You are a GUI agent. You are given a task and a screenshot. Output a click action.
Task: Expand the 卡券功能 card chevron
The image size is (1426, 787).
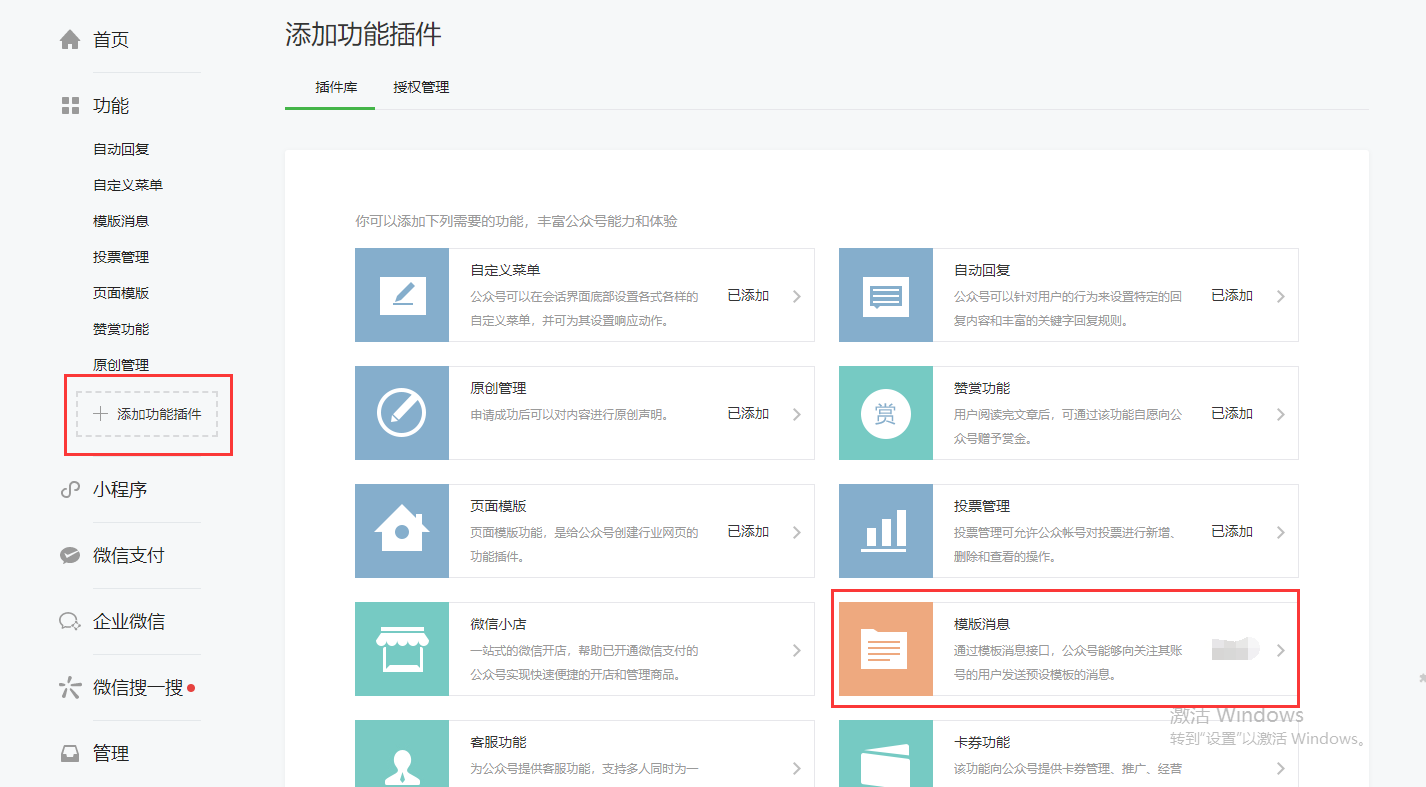click(x=1281, y=768)
